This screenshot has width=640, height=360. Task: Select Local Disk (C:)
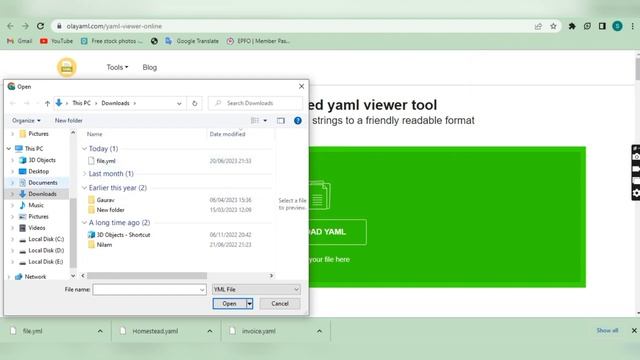(x=46, y=239)
